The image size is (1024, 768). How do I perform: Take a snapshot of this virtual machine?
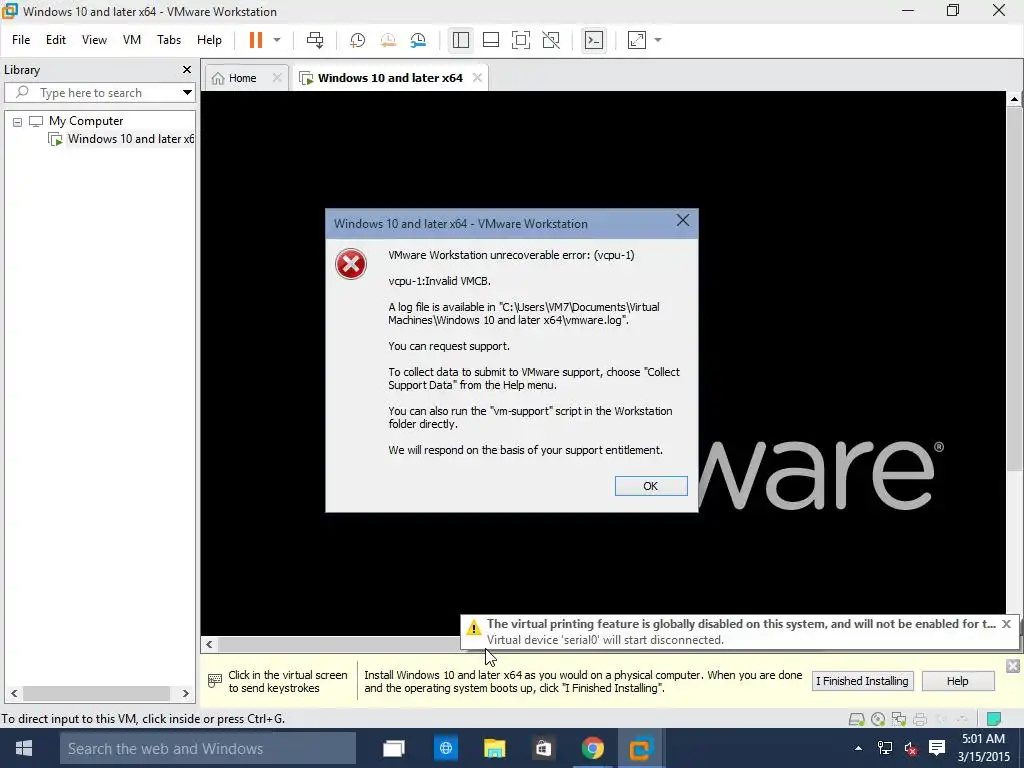357,40
